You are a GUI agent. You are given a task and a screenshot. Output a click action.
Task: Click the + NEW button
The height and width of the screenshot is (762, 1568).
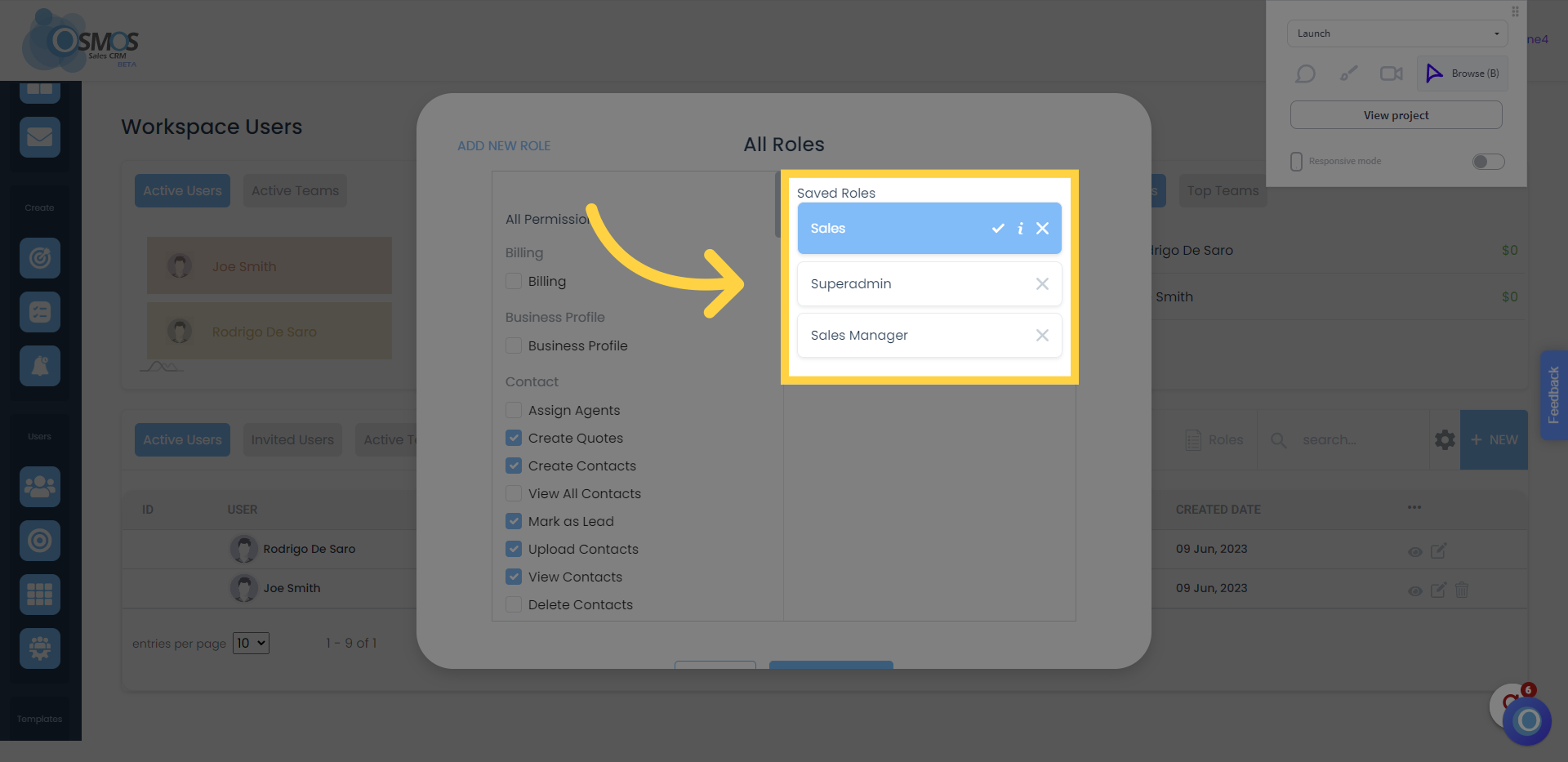point(1494,440)
